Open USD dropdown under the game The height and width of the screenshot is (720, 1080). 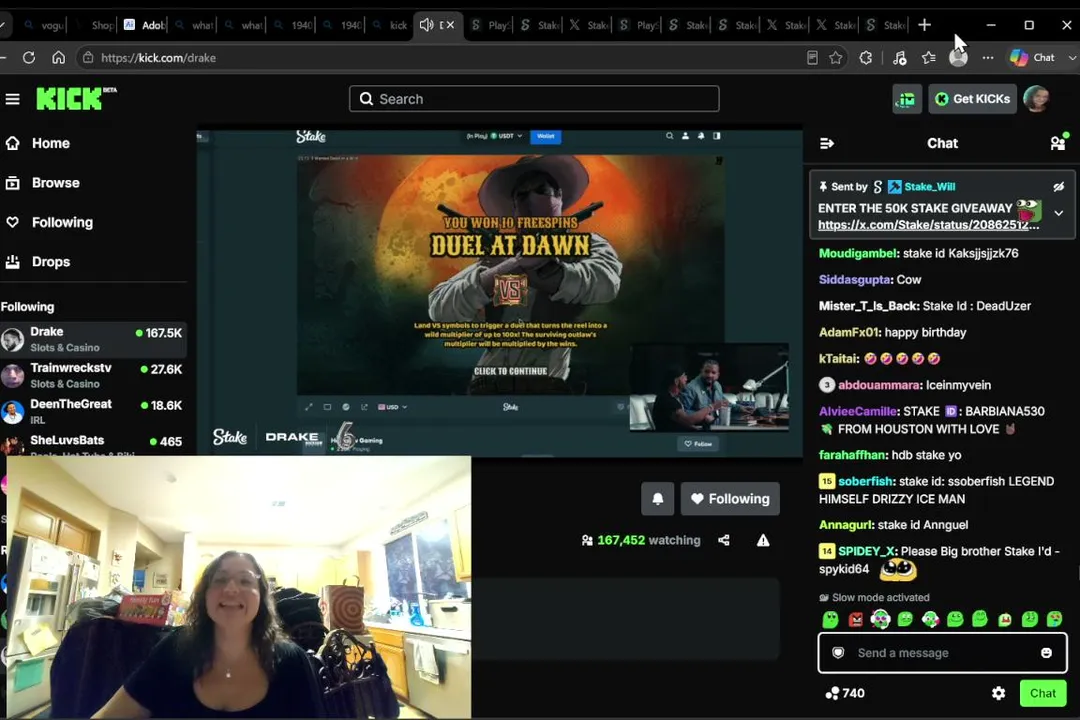tap(393, 407)
